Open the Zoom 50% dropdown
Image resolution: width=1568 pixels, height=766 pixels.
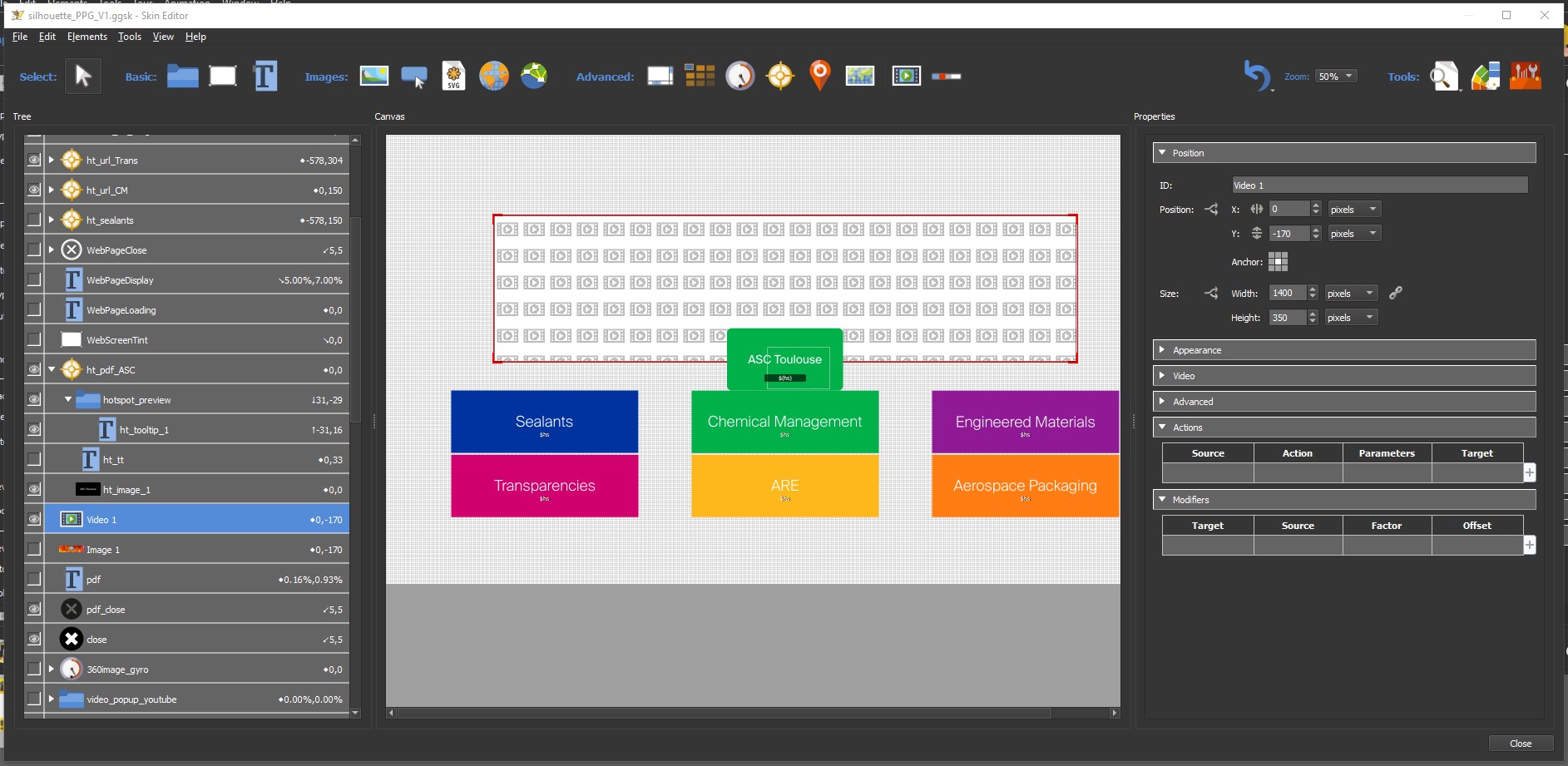click(1337, 77)
